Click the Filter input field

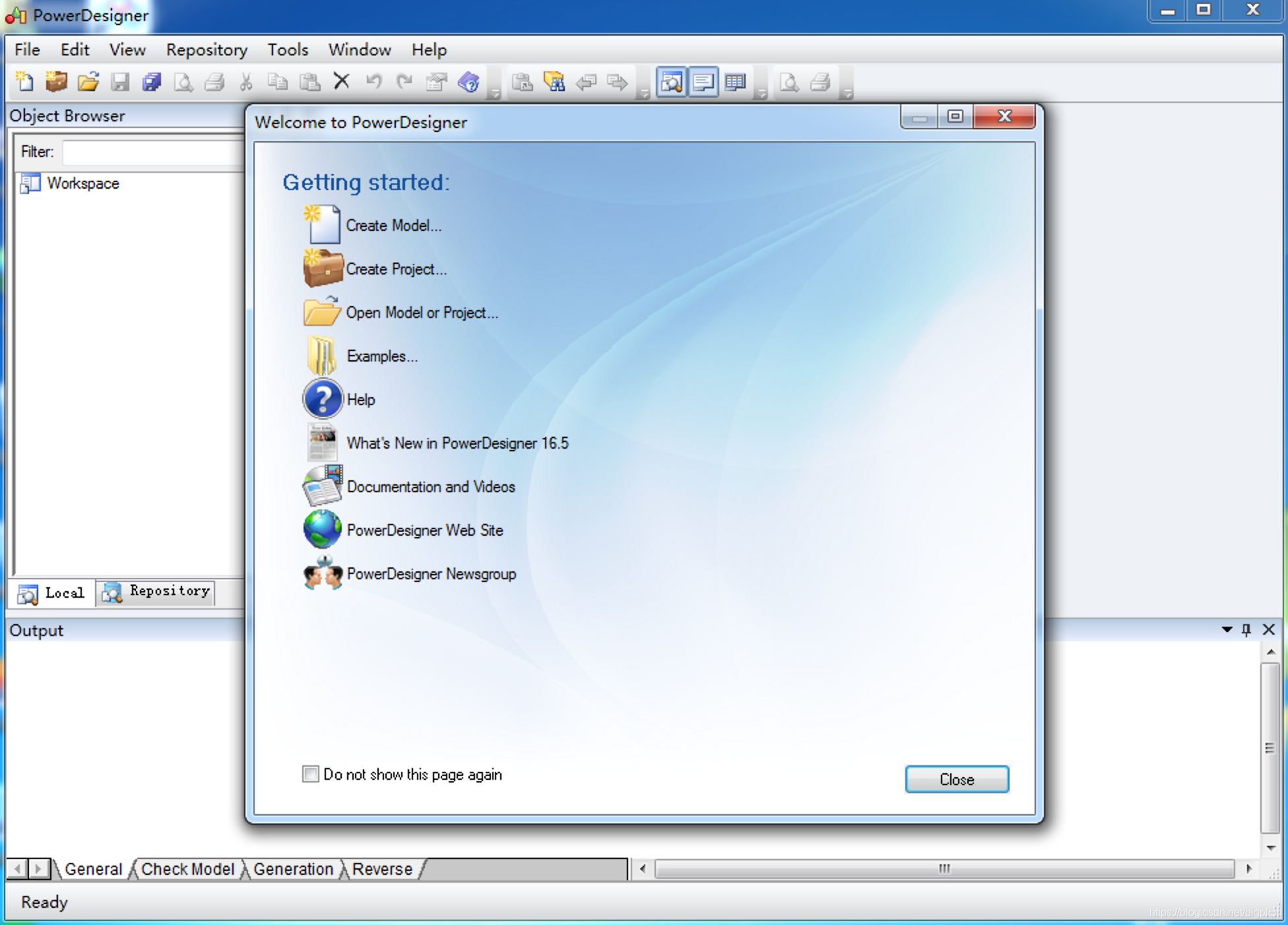tap(153, 152)
